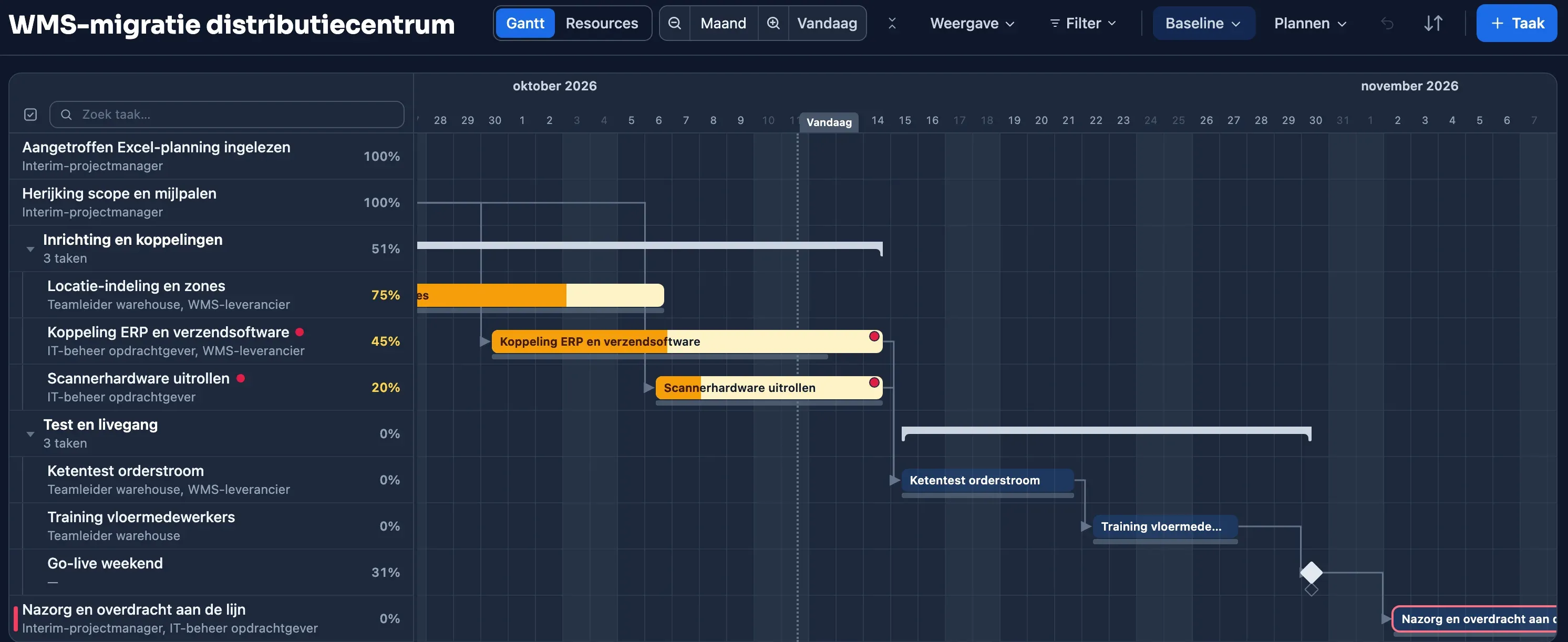Select the Locatie-indeling en zones progress bar
Viewport: 1568px width, 642px height.
[541, 295]
